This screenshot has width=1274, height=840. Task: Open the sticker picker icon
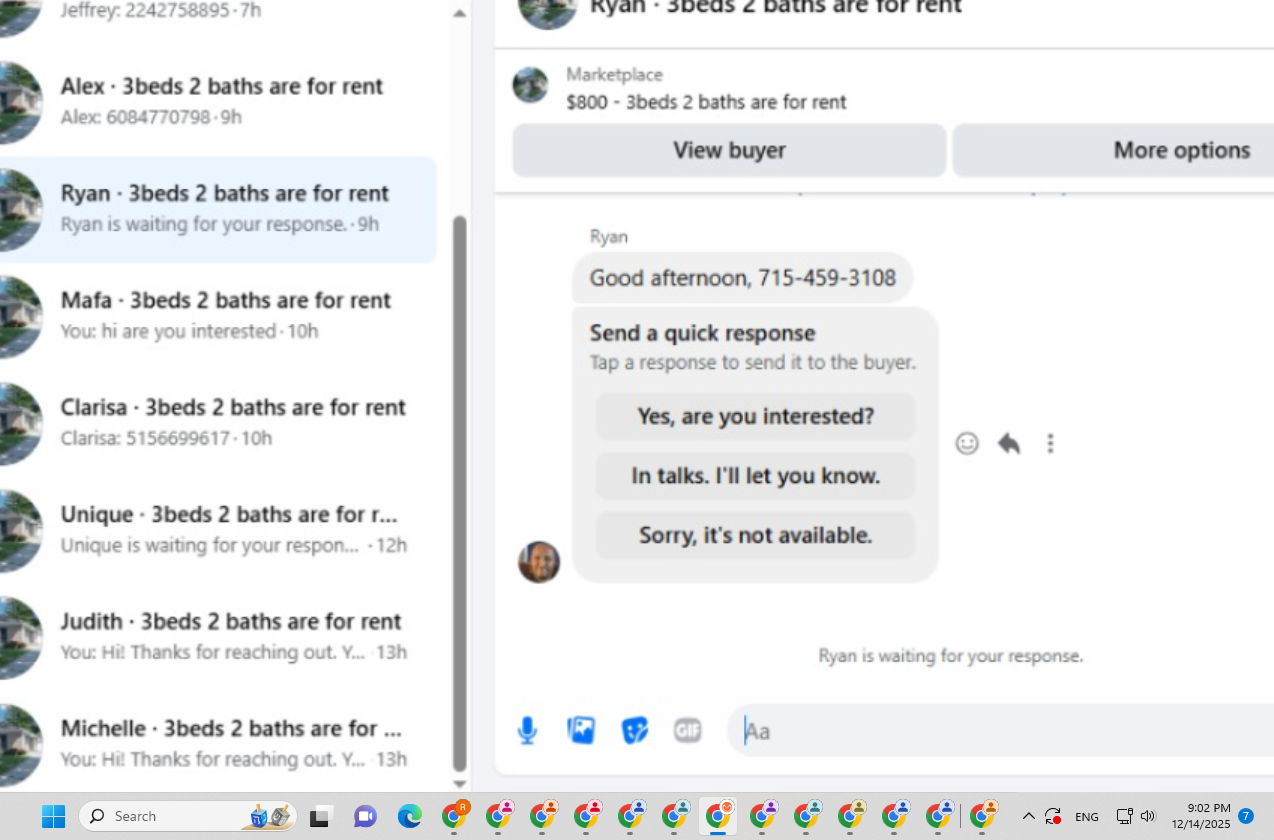pos(634,731)
